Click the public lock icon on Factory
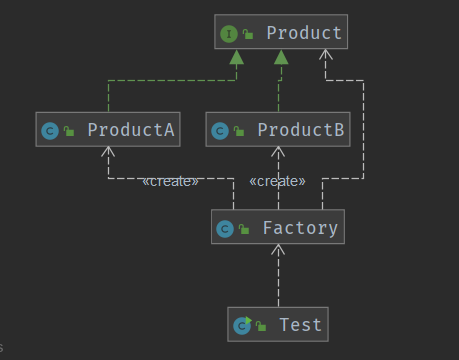This screenshot has width=459, height=360. click(244, 229)
